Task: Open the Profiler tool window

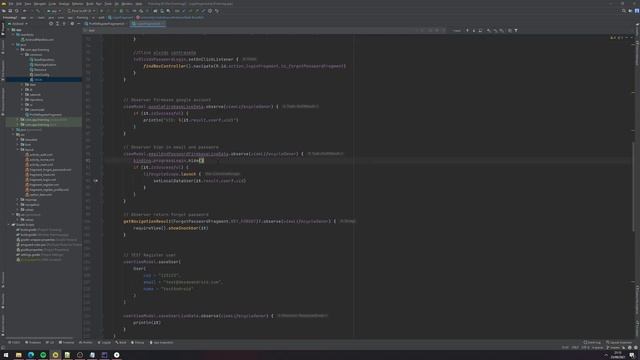Action: click(86, 342)
